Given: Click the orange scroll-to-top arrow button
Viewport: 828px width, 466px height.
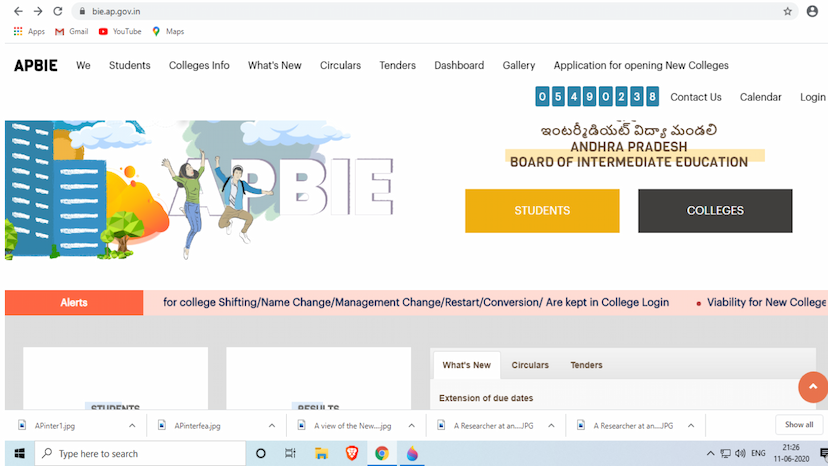Looking at the screenshot, I should 813,387.
